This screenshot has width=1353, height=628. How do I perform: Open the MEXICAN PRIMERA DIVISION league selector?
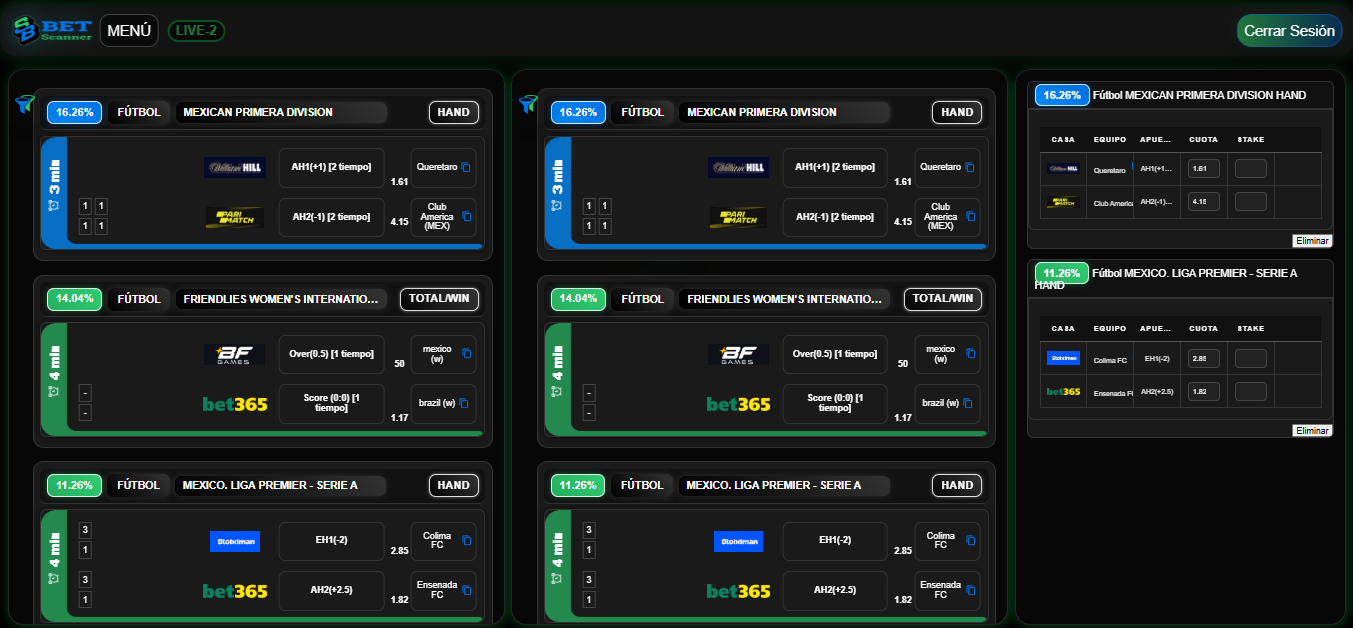point(282,112)
